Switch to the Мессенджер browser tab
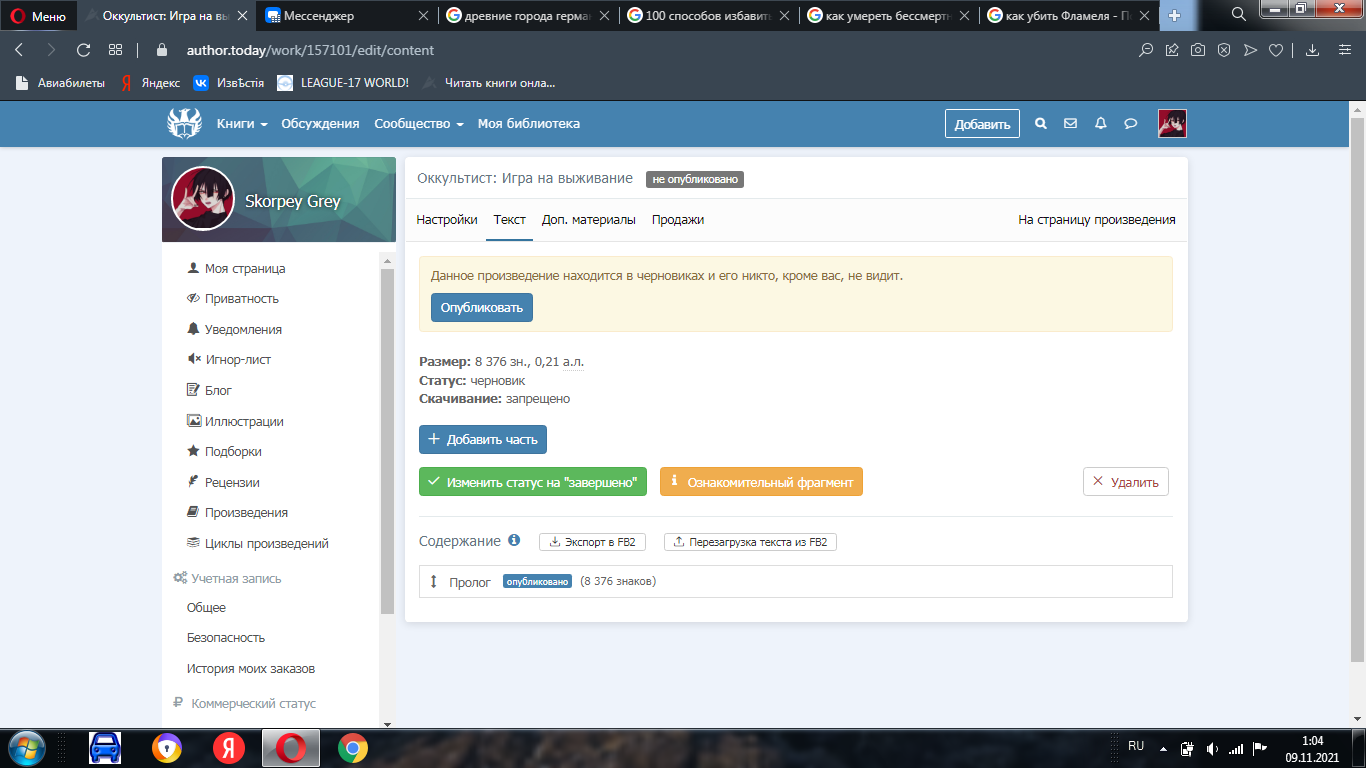 tap(347, 16)
